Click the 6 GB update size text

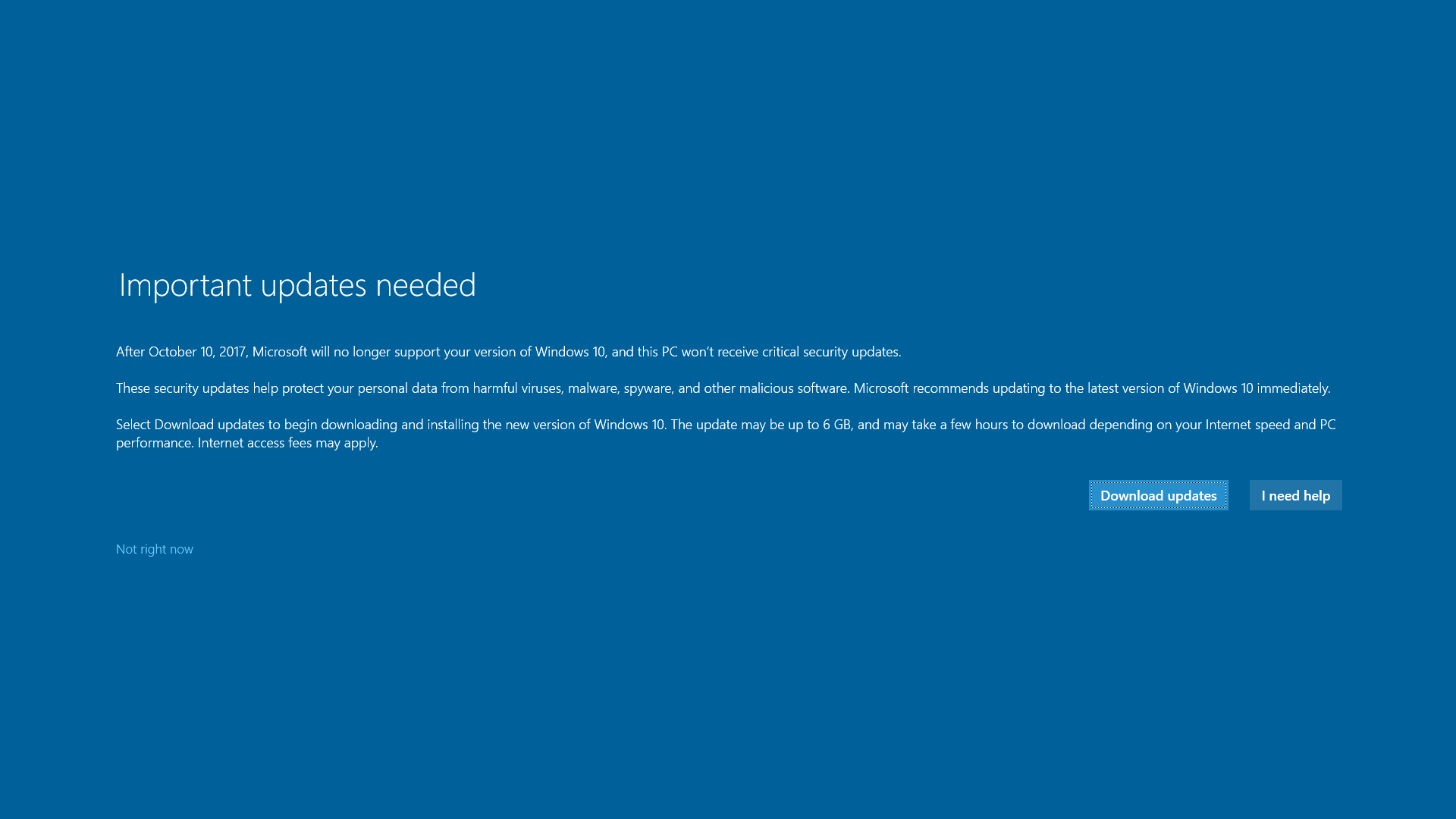836,425
